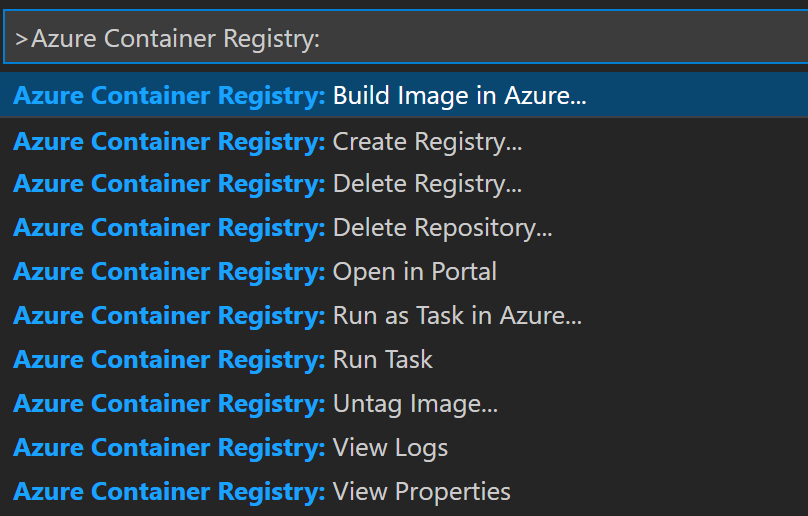Viewport: 808px width, 516px height.
Task: Choose the Create Registry command
Action: (427, 141)
